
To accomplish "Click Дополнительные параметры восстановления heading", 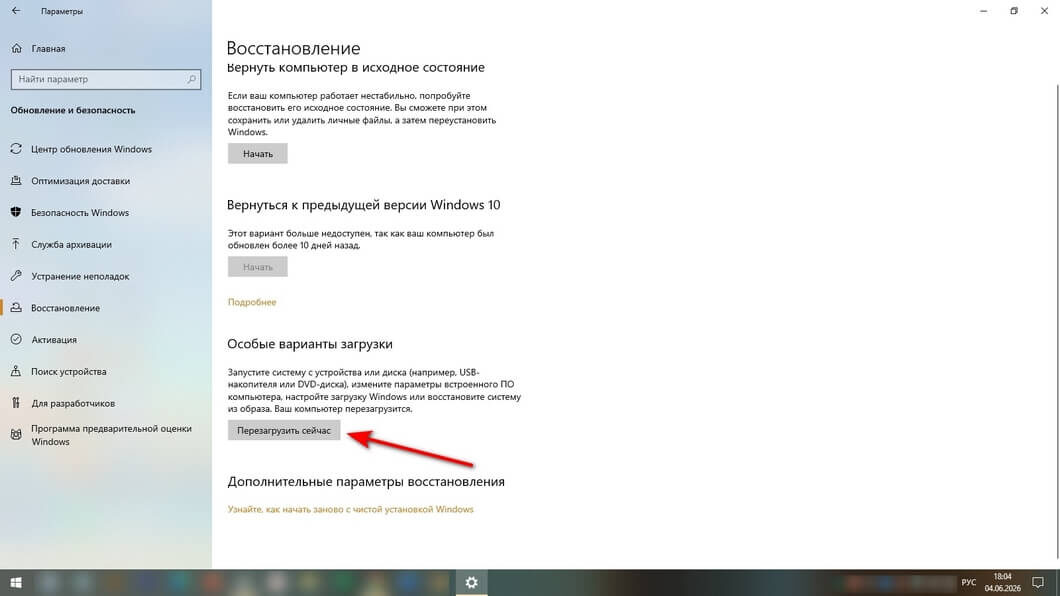I will (366, 481).
